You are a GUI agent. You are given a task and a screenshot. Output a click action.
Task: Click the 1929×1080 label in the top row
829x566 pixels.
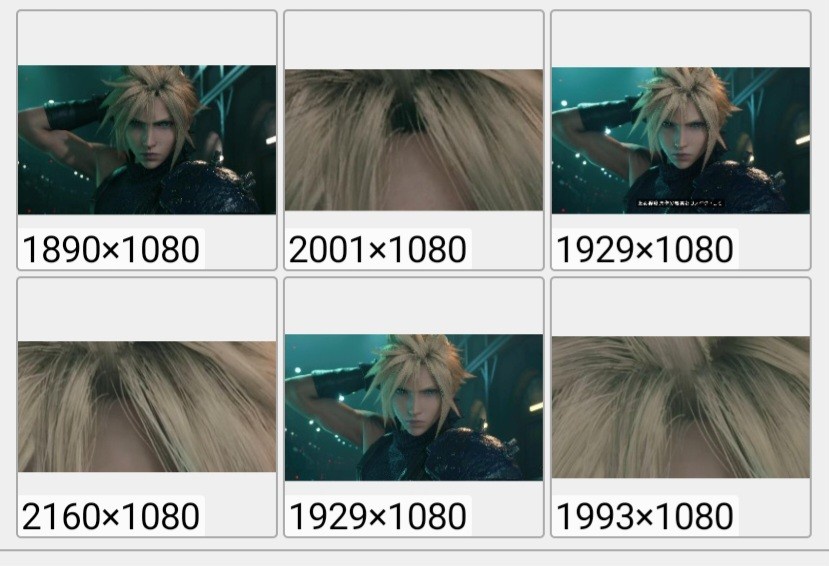644,249
